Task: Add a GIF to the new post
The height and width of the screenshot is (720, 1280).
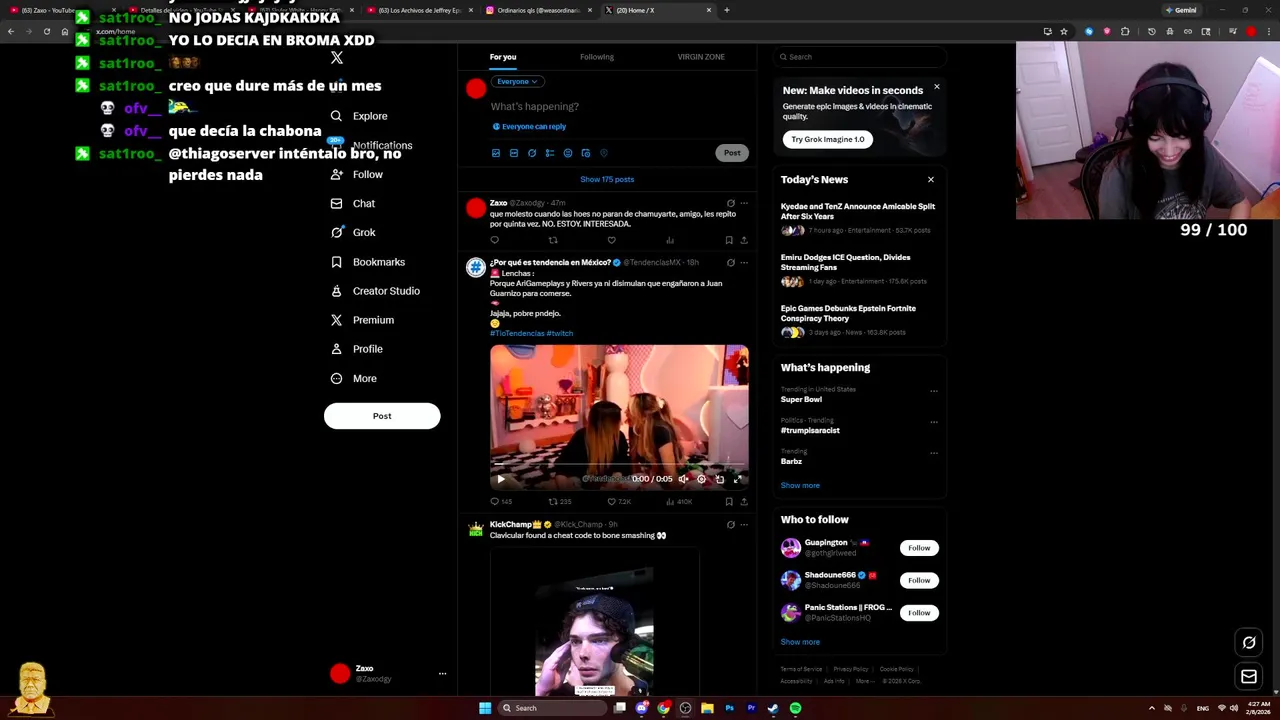Action: tap(514, 153)
